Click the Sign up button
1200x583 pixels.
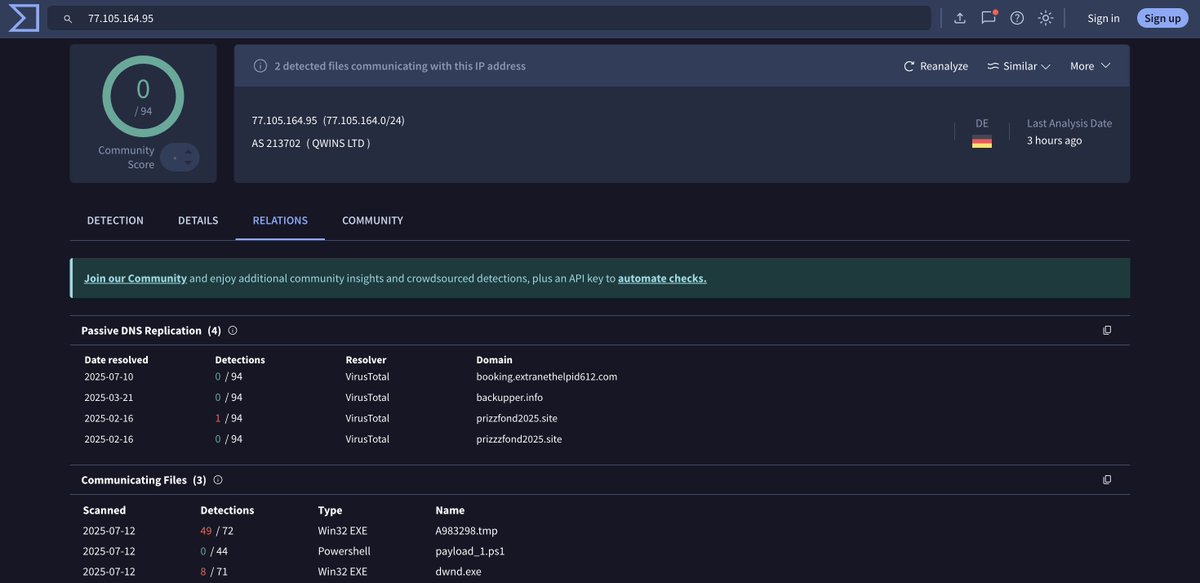[x=1162, y=18]
